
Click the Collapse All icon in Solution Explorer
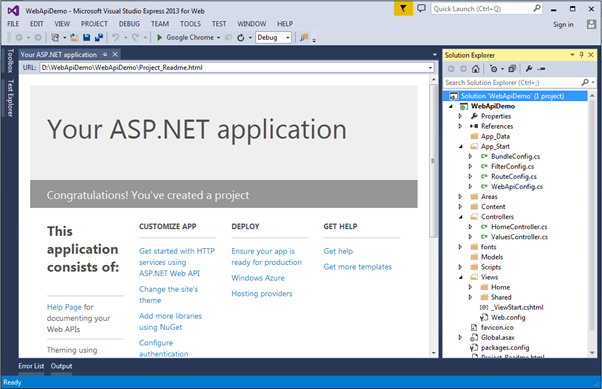(x=512, y=69)
